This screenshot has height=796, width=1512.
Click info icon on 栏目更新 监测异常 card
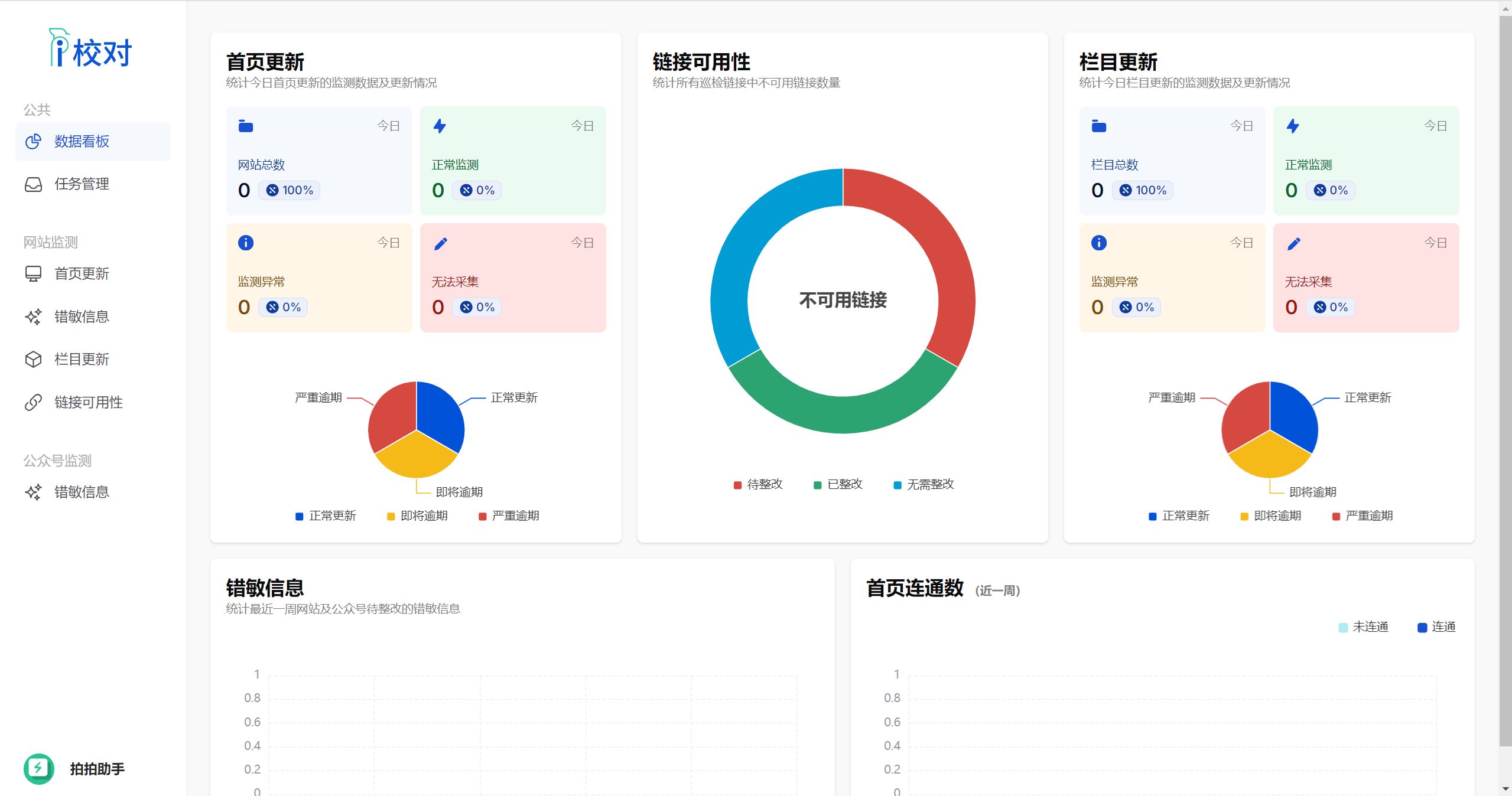[x=1099, y=243]
